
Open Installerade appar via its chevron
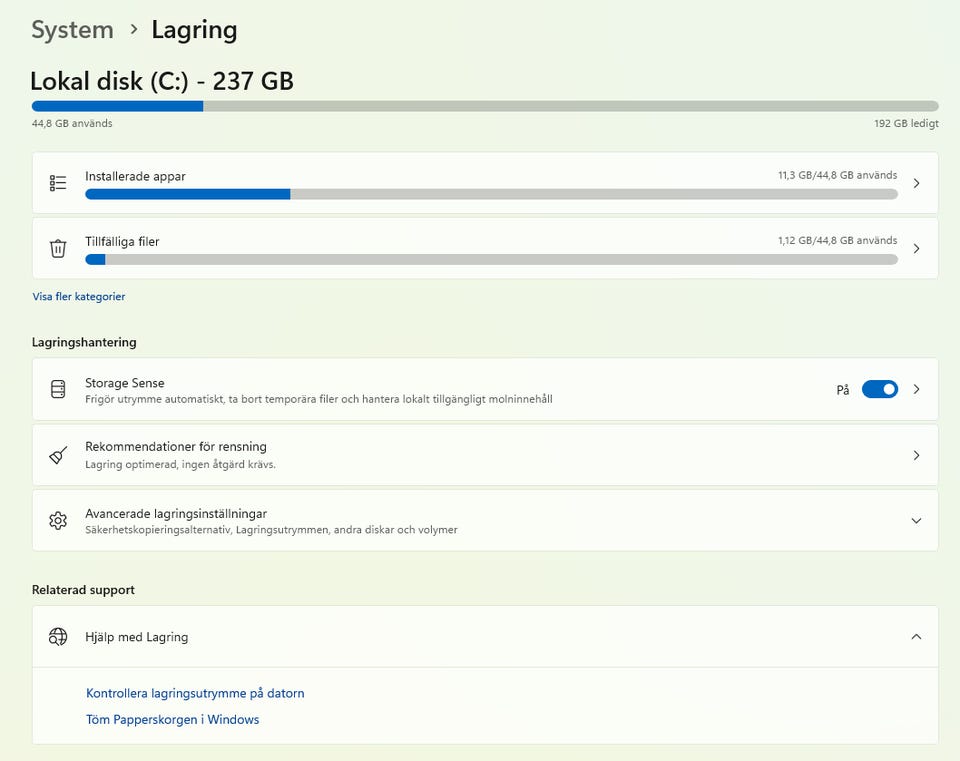click(x=917, y=183)
